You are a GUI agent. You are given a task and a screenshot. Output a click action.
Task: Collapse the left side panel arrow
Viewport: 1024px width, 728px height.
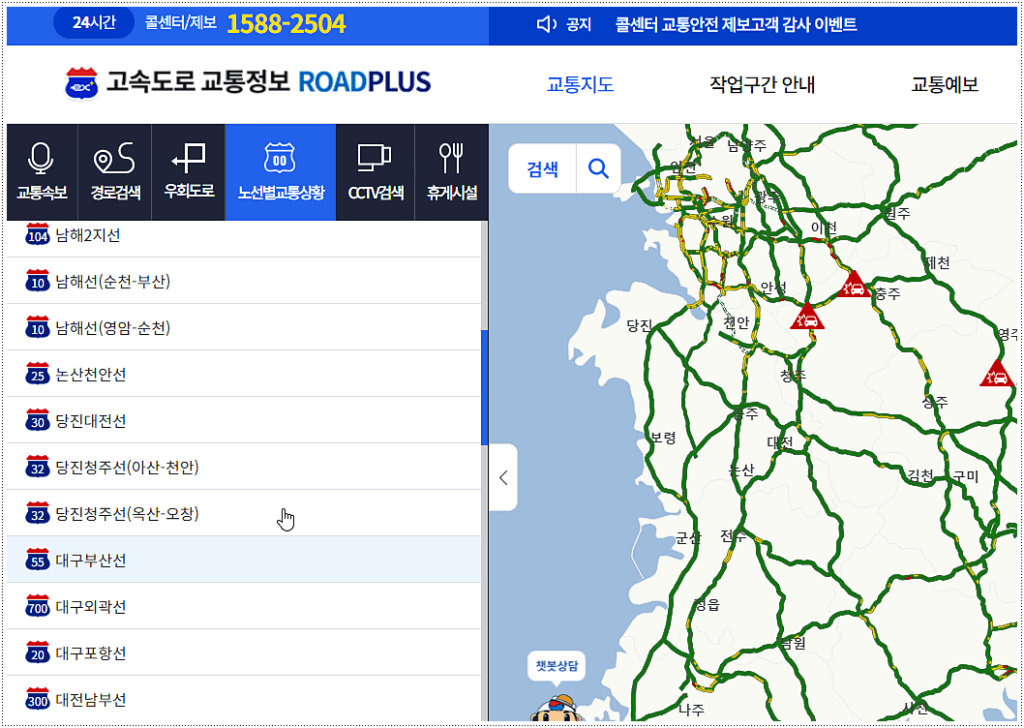pyautogui.click(x=503, y=478)
